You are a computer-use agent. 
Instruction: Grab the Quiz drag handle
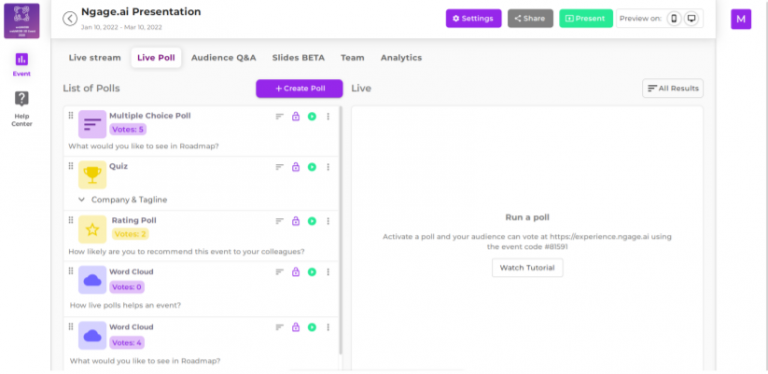71,166
